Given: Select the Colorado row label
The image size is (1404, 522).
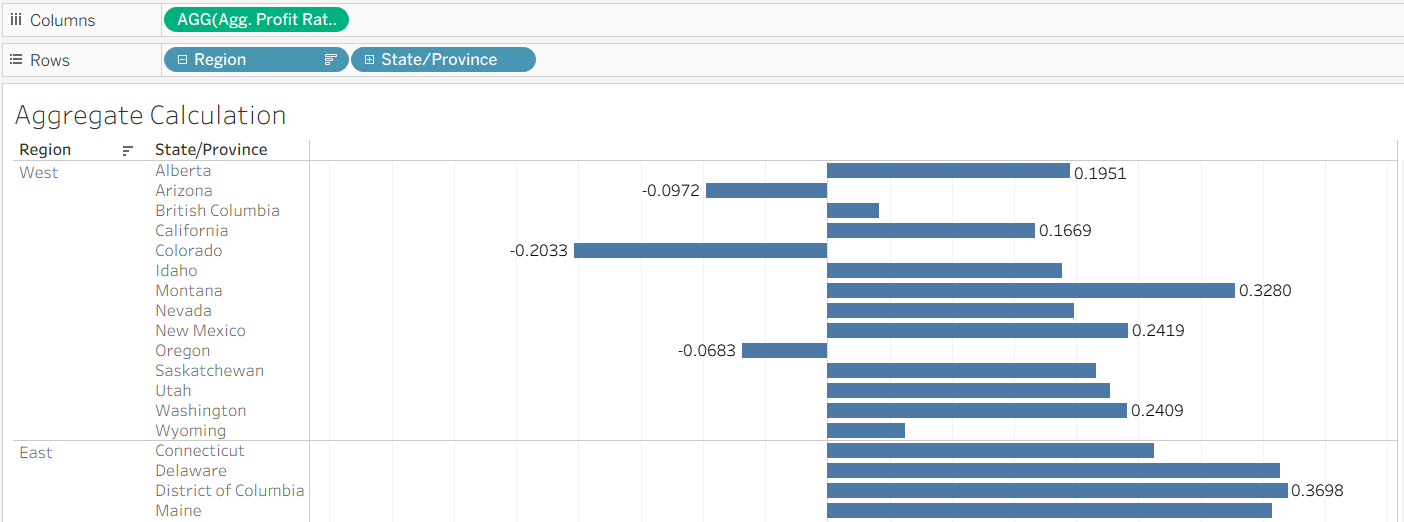Looking at the screenshot, I should (189, 250).
